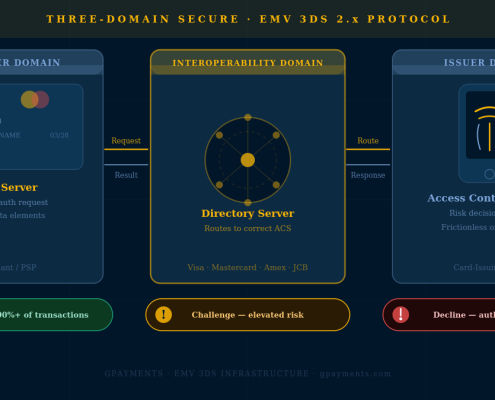Screen dimensions: 495x400
Task: Click the Interoperability Domain header
Action: click(248, 63)
